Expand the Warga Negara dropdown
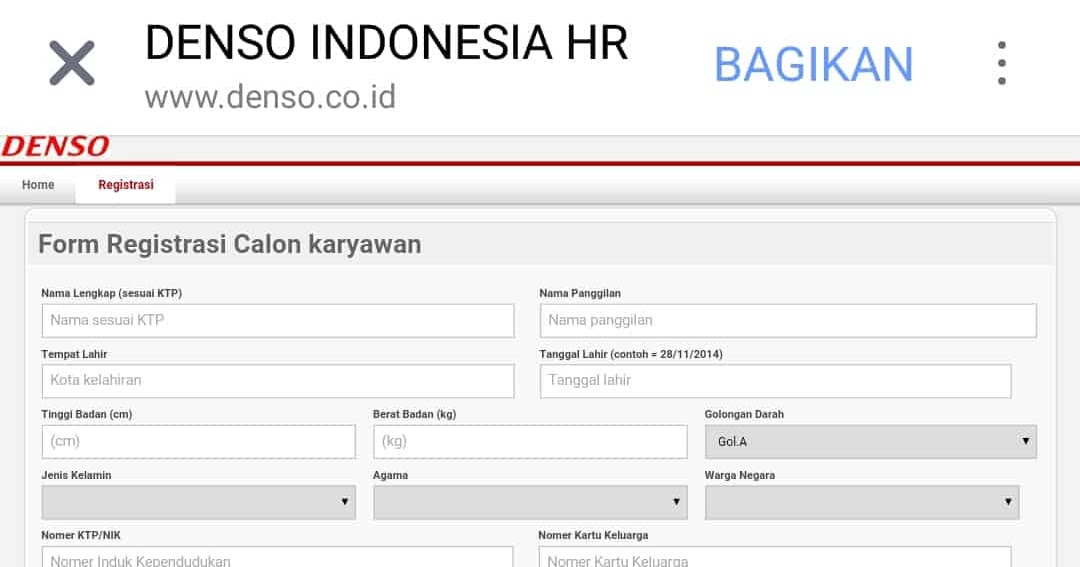 (x=862, y=502)
